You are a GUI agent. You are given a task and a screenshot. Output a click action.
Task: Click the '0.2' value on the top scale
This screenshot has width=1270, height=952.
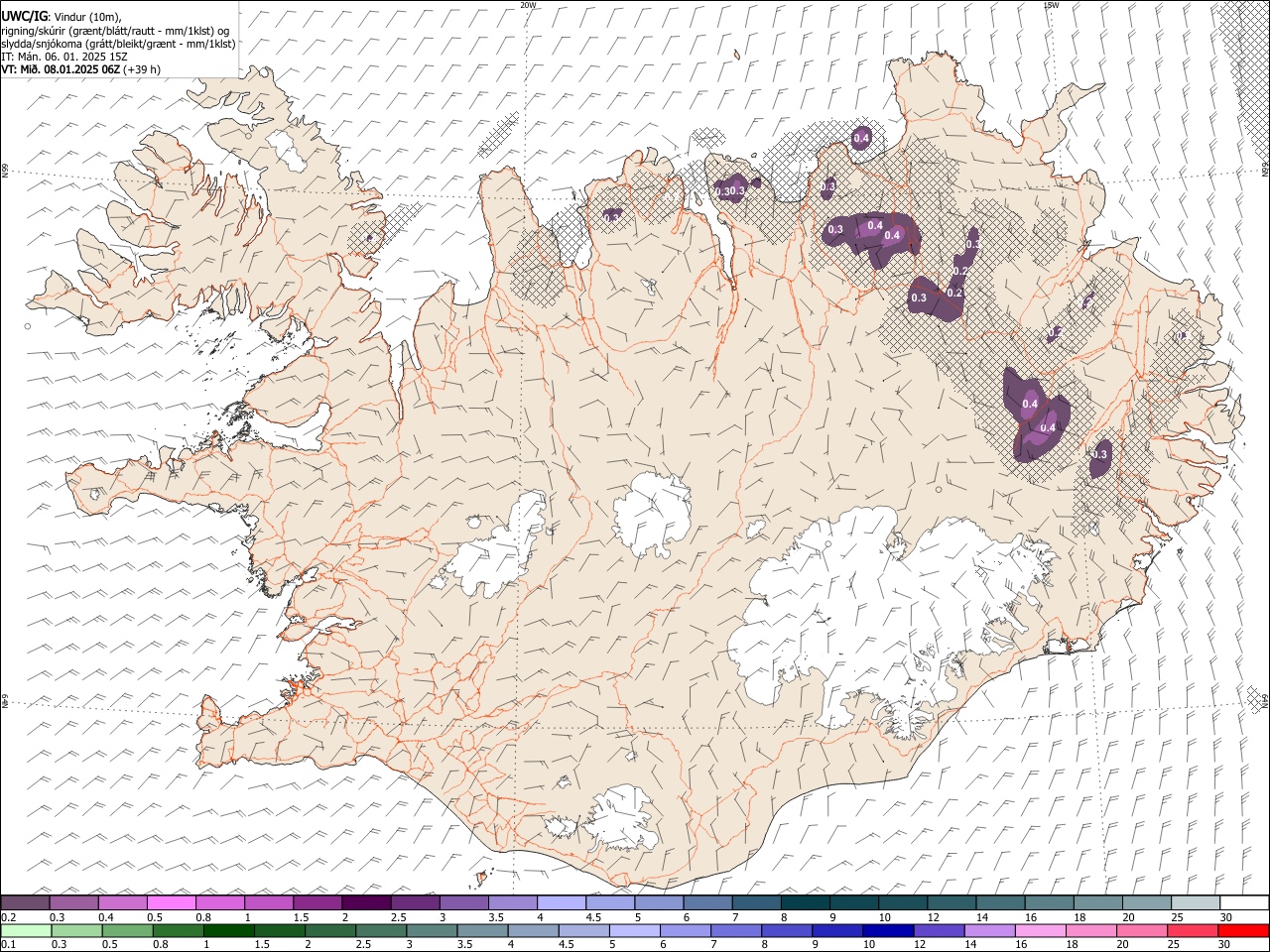click(8, 916)
